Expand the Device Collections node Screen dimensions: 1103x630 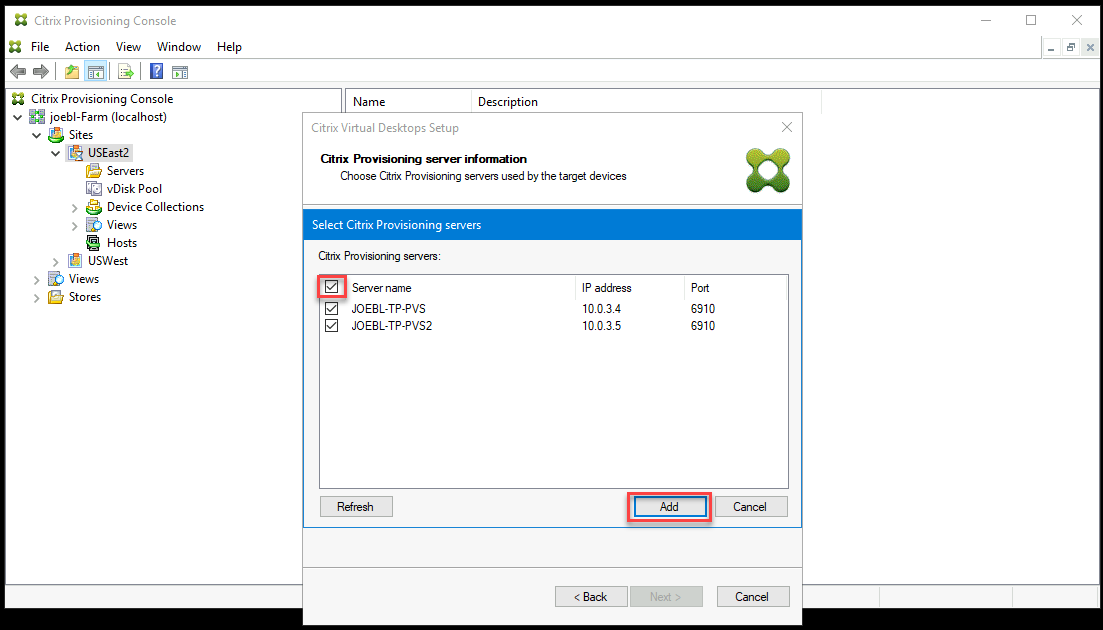73,206
